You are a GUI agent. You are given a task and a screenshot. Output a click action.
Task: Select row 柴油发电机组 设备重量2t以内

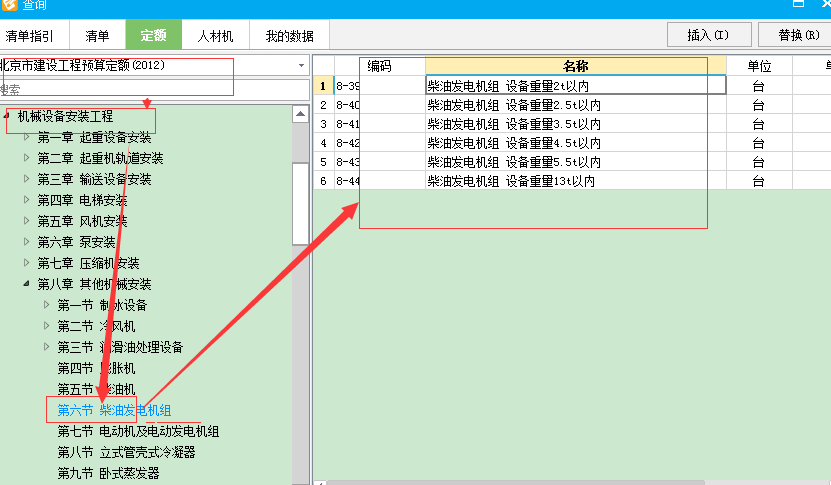[576, 85]
